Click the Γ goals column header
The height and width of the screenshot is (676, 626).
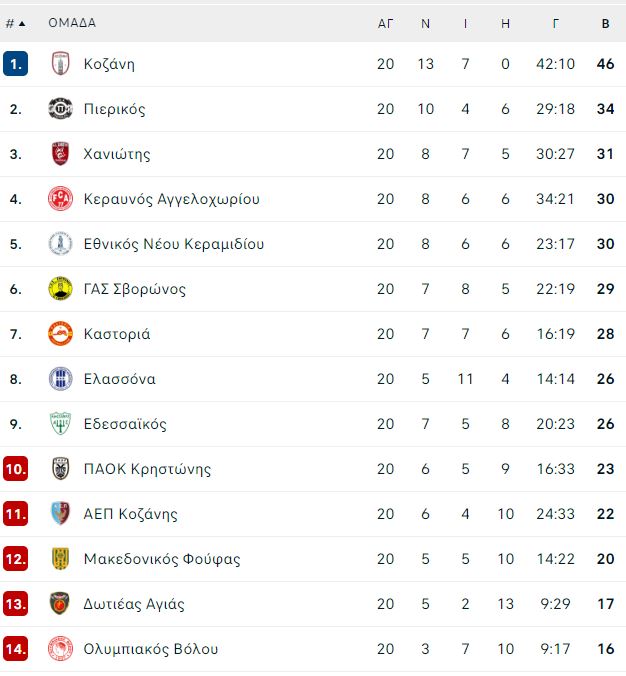556,23
